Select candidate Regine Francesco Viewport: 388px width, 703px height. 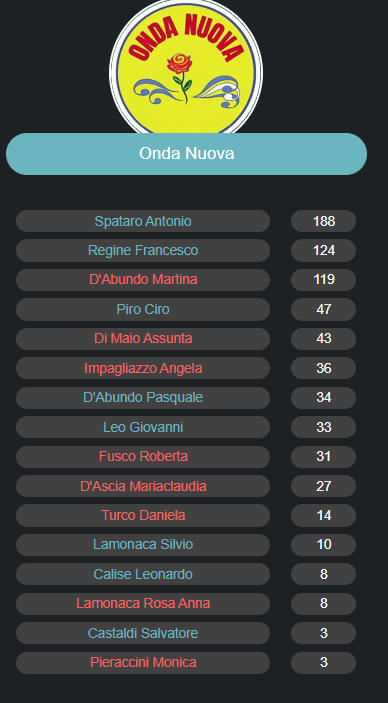(143, 250)
